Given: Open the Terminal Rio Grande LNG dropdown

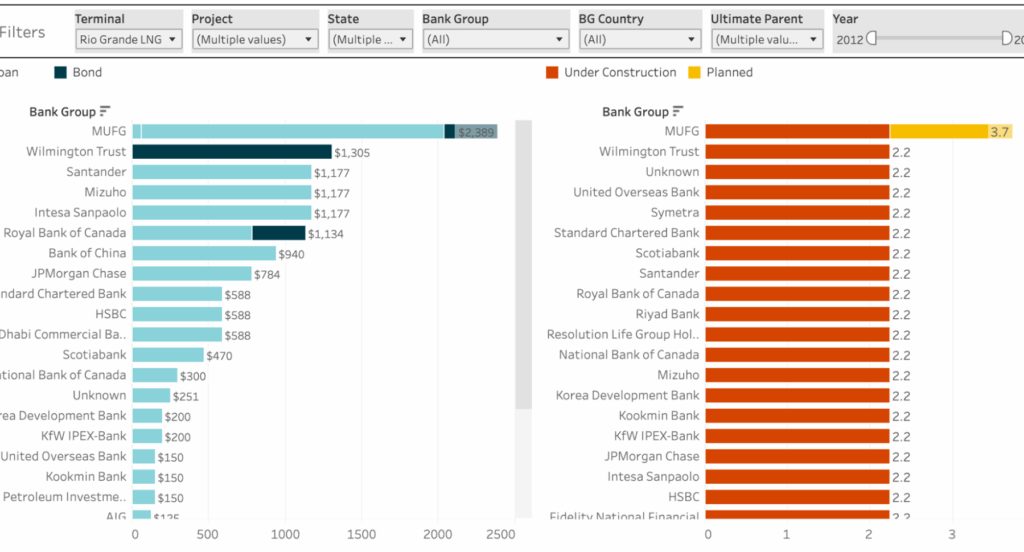Looking at the screenshot, I should pyautogui.click(x=128, y=40).
